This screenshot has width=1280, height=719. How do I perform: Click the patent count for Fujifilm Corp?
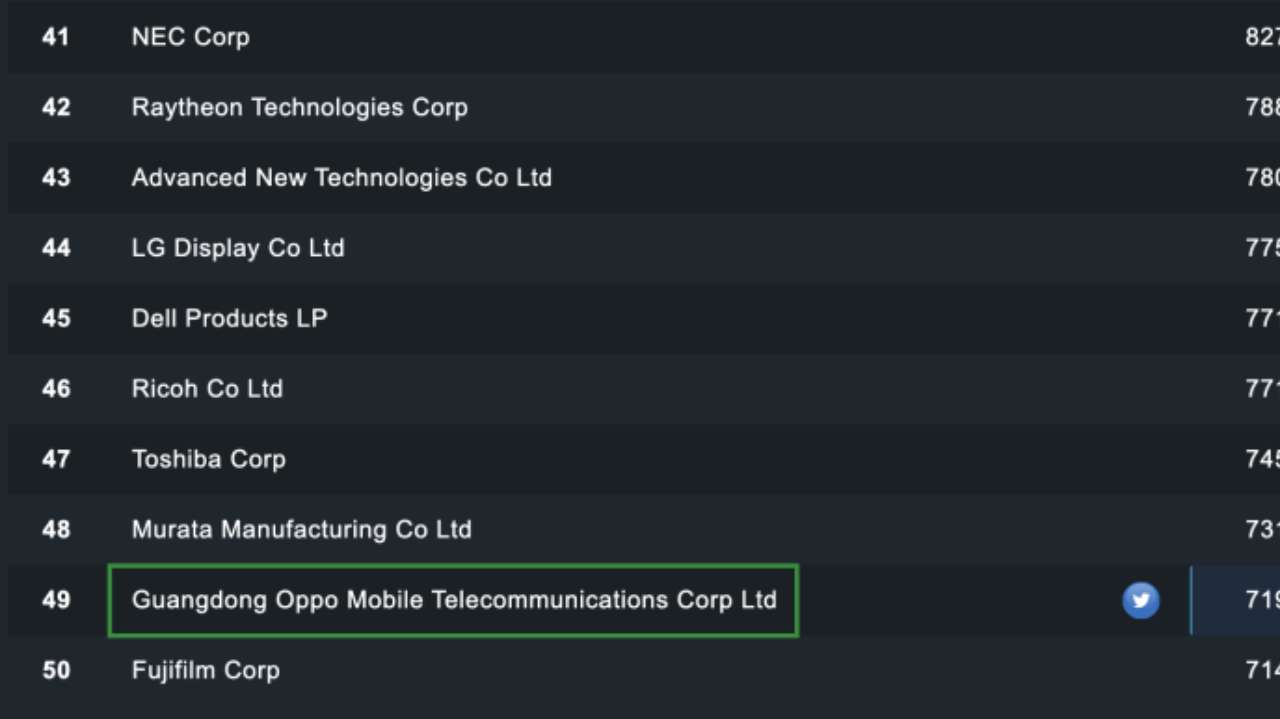[1262, 670]
